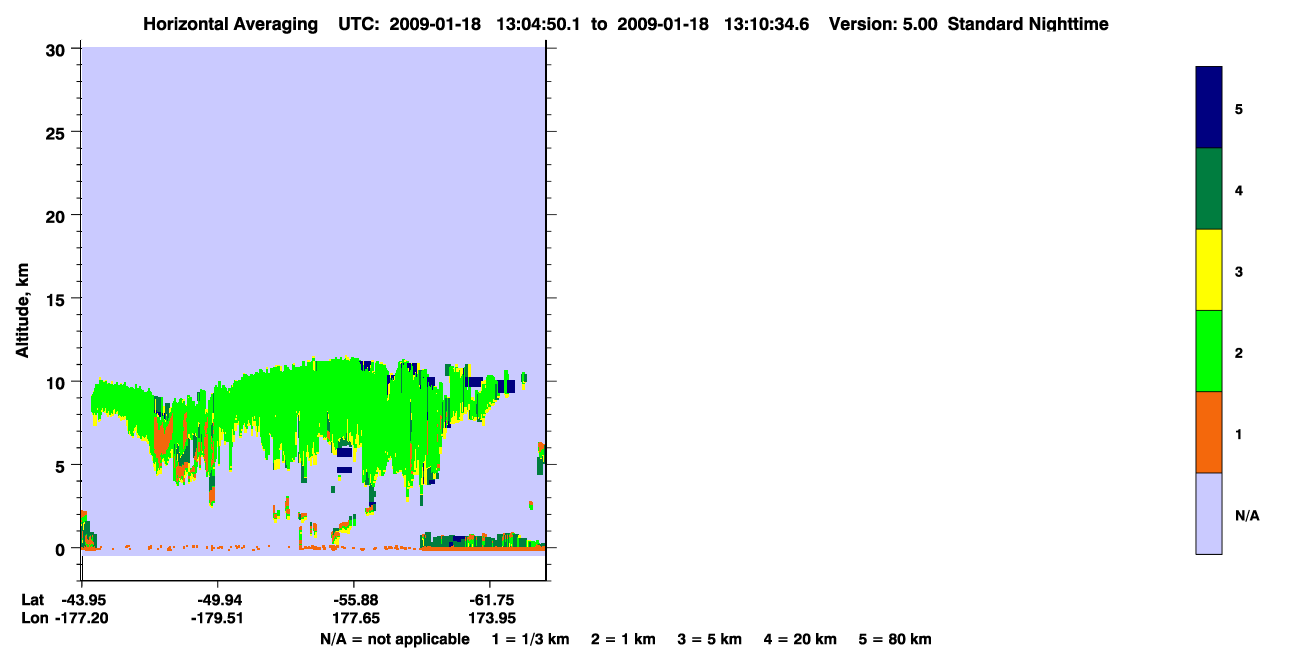Click the y-axis tick label '5'
Viewport: 1300px width, 667px height.
(x=63, y=465)
